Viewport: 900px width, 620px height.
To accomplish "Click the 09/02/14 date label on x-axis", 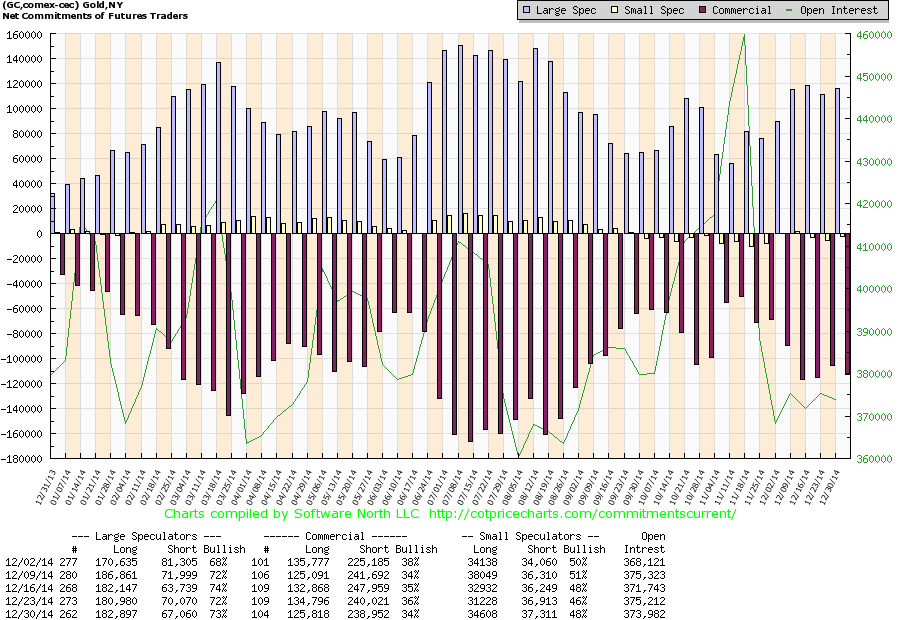I will coord(573,487).
